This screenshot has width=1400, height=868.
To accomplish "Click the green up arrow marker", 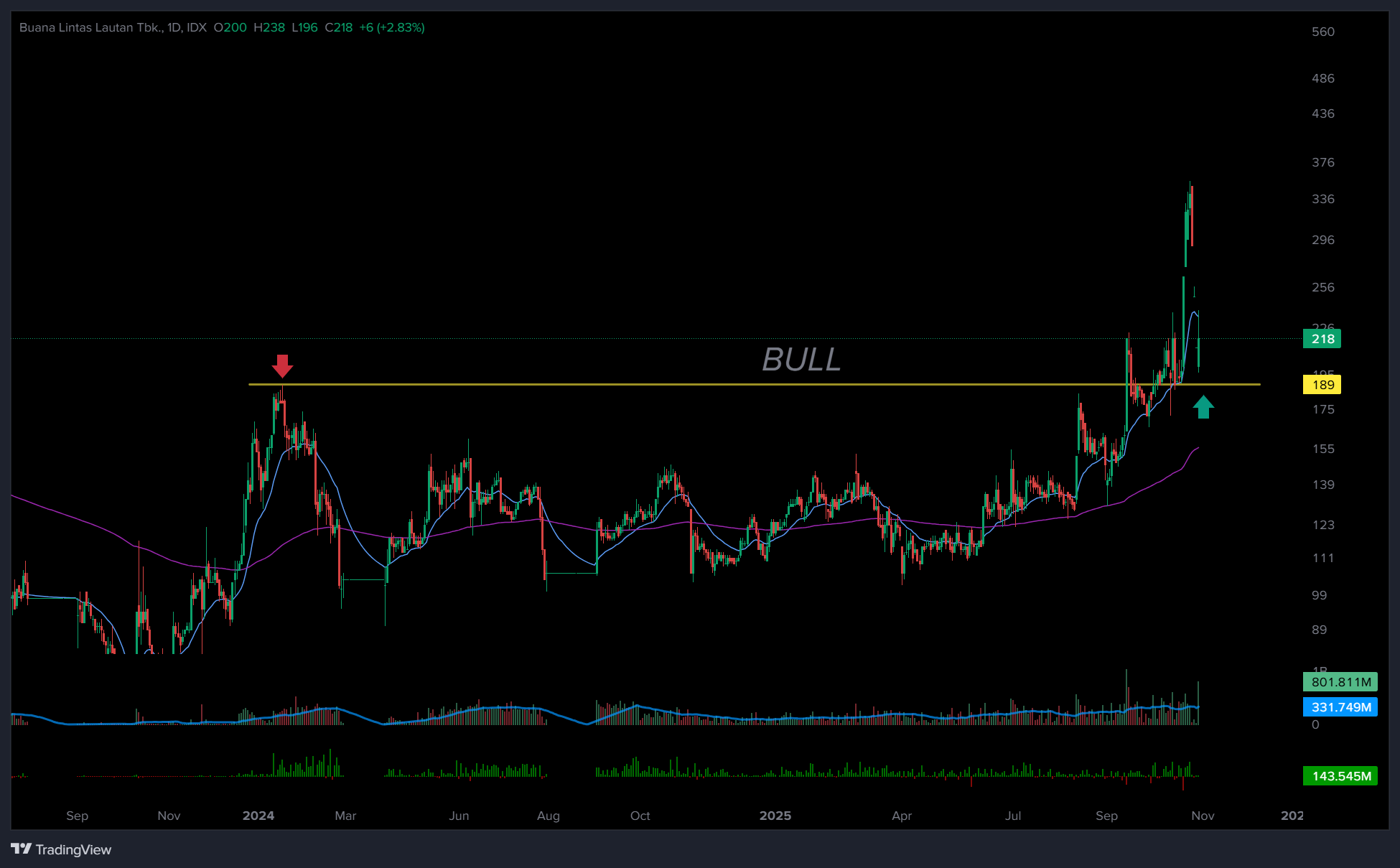I will tap(1203, 407).
